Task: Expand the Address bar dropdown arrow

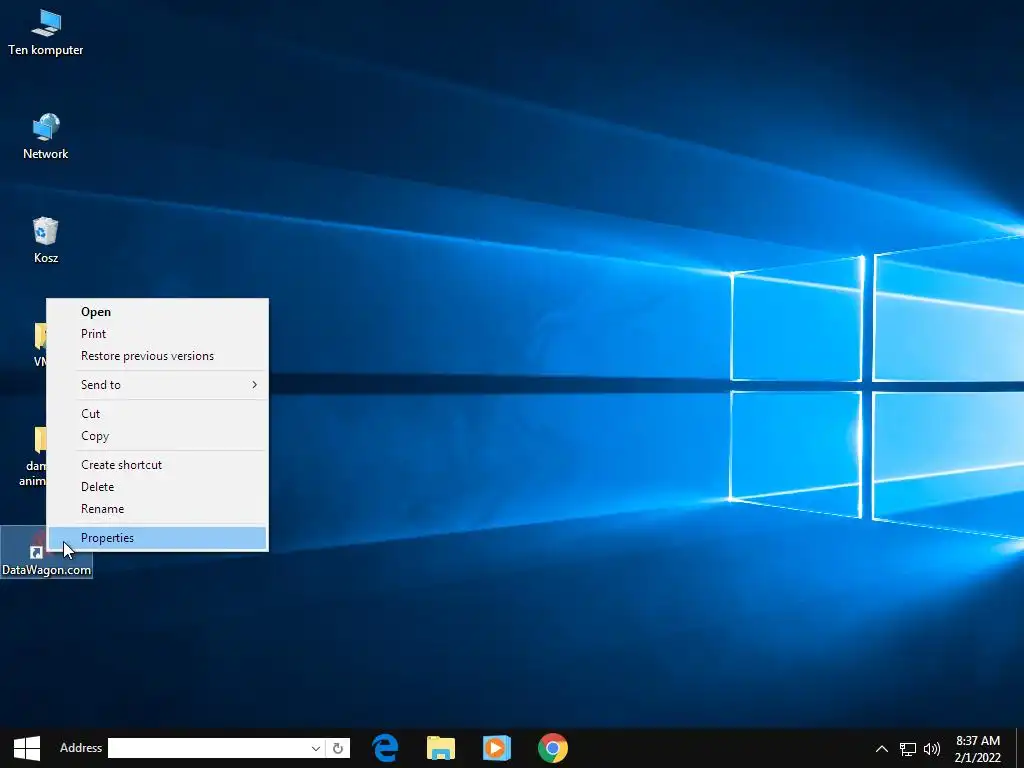Action: [315, 748]
